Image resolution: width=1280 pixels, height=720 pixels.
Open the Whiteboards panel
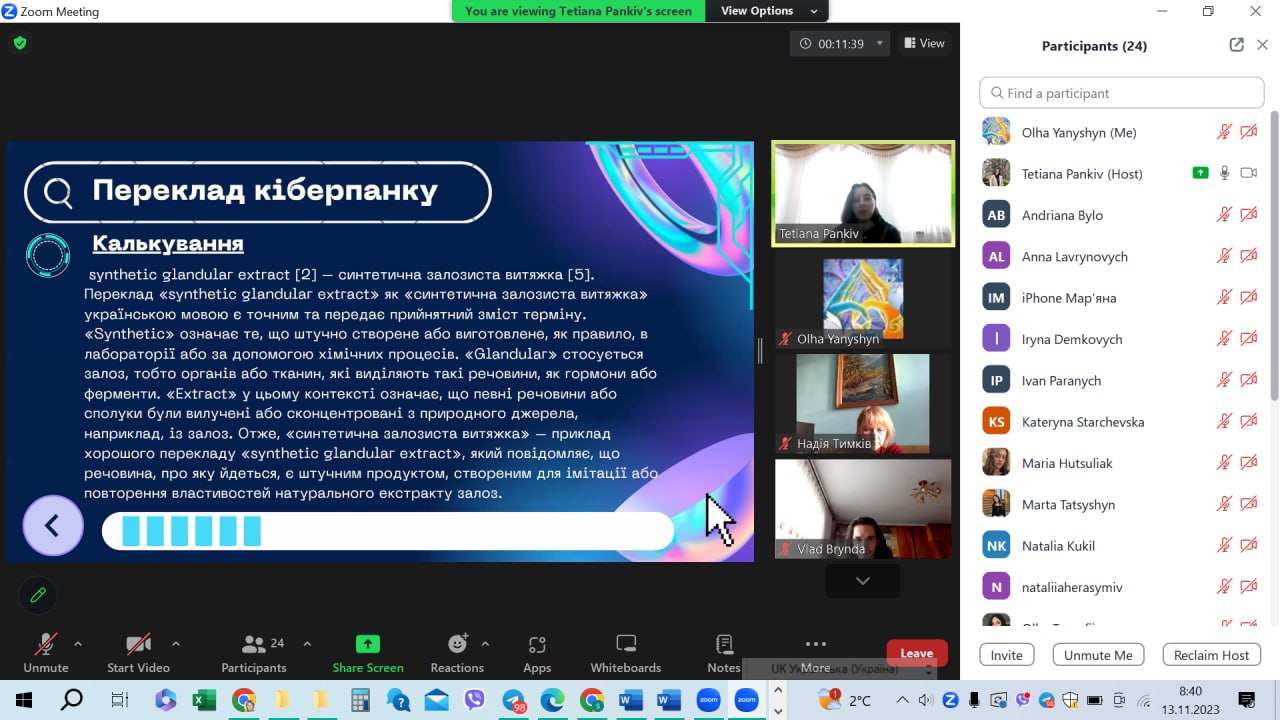click(625, 653)
